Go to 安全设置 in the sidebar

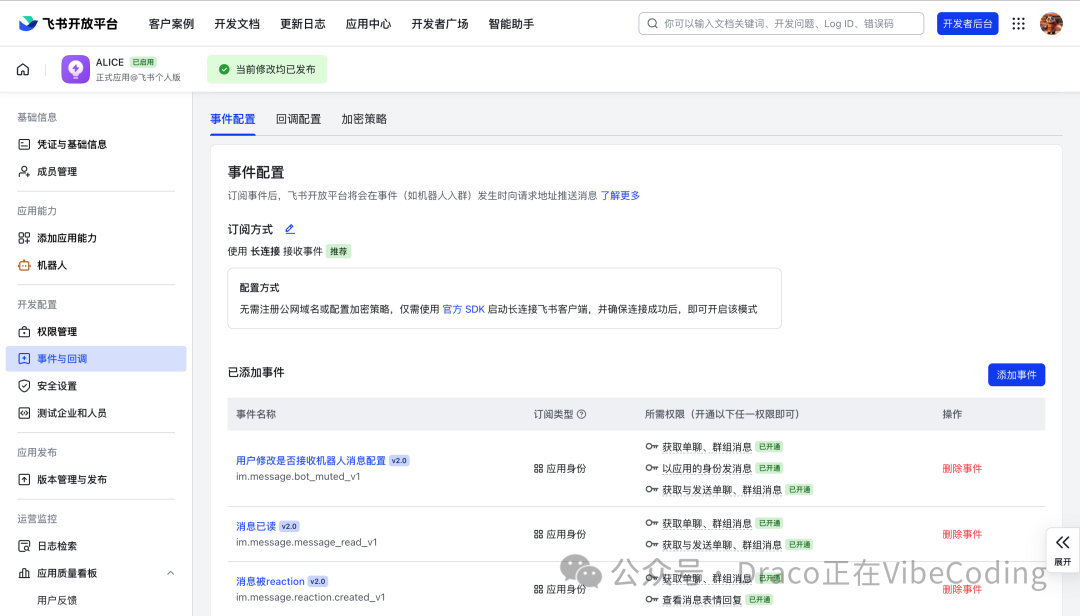tap(63, 385)
